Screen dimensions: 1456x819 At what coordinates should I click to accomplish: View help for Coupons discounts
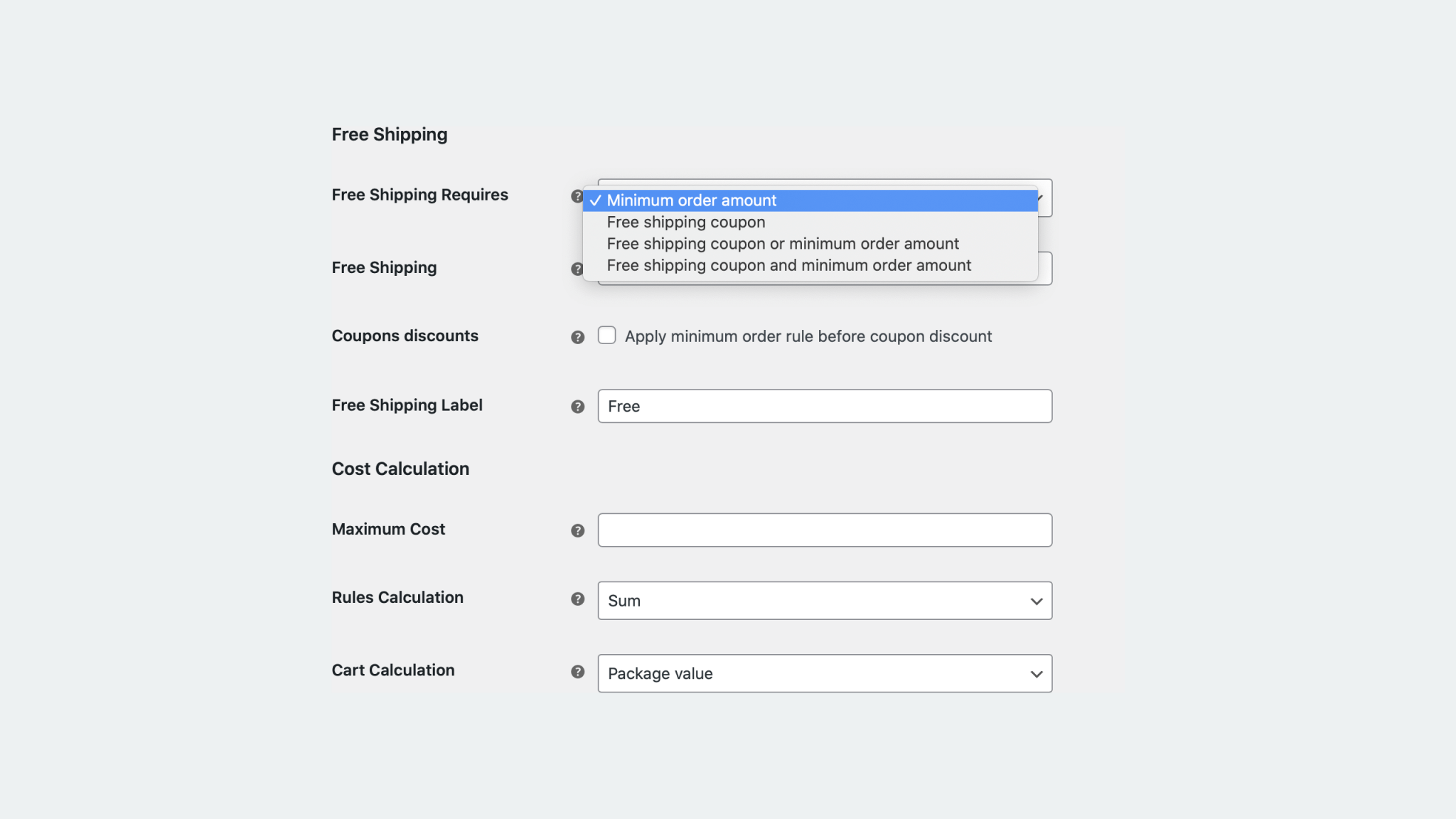[577, 338]
